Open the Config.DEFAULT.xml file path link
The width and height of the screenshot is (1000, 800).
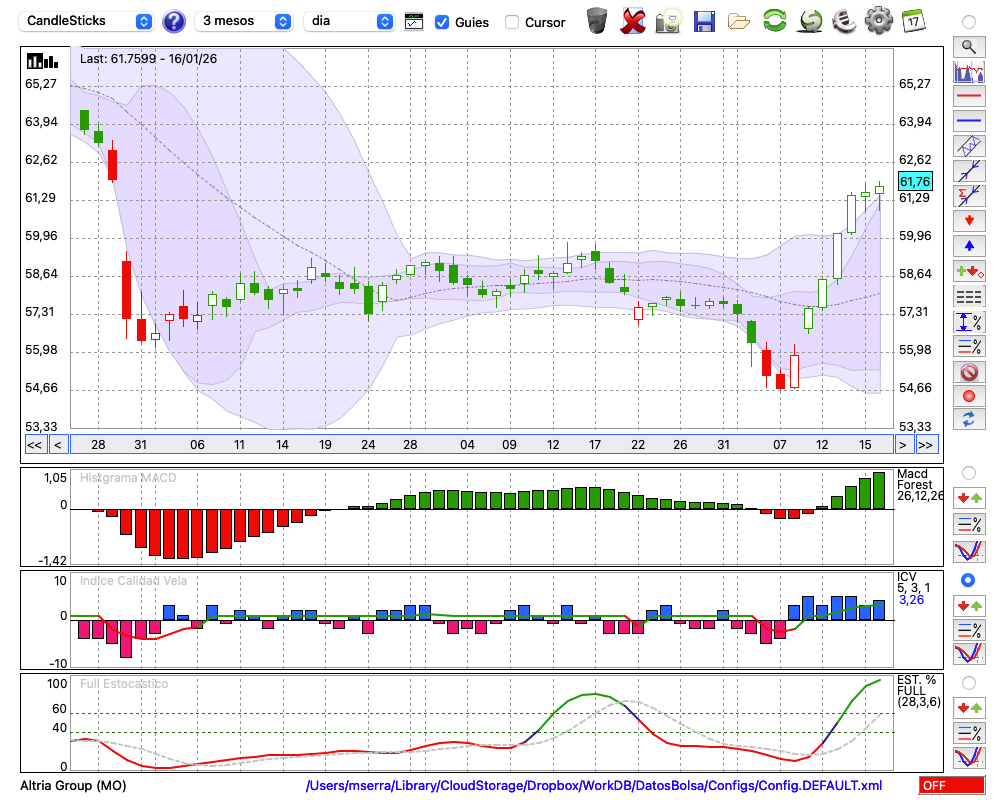[x=594, y=786]
